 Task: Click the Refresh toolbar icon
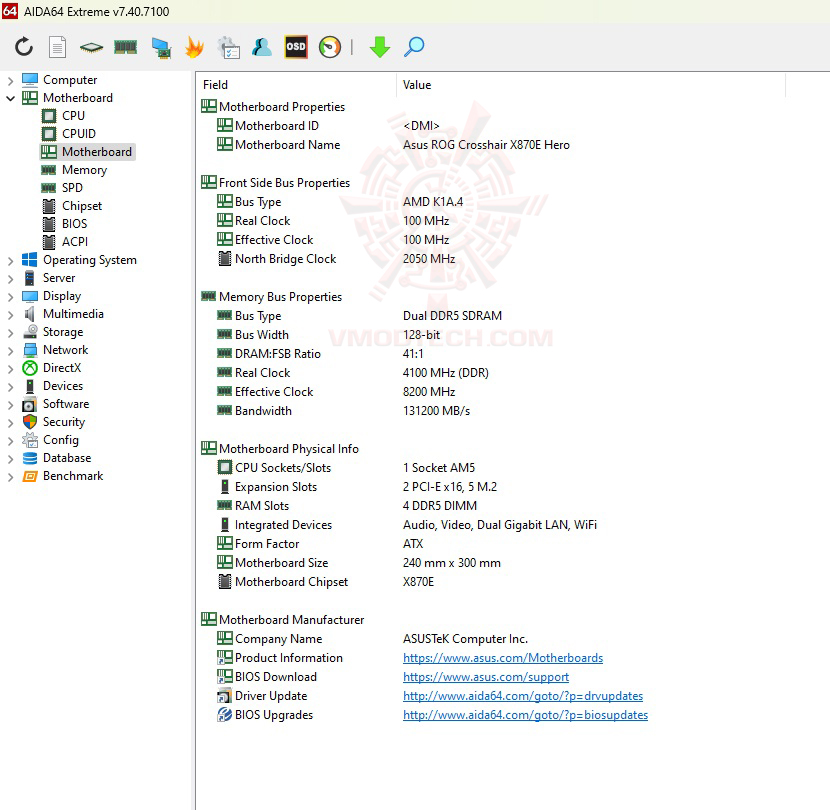(24, 47)
